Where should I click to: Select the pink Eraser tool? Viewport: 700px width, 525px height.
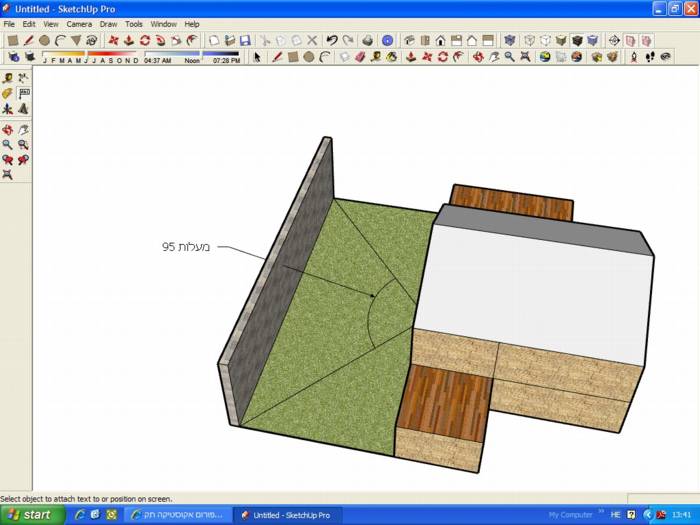click(360, 57)
